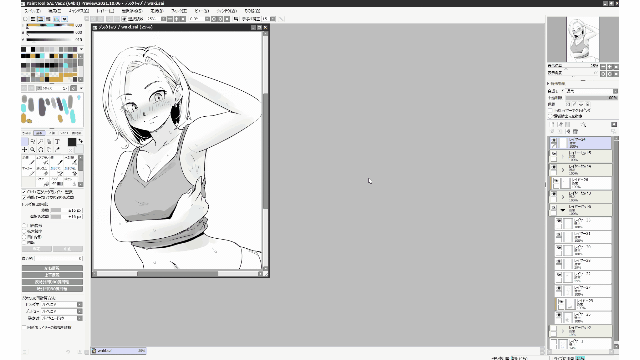Expand the bottom-most layer folder

(x=563, y=331)
